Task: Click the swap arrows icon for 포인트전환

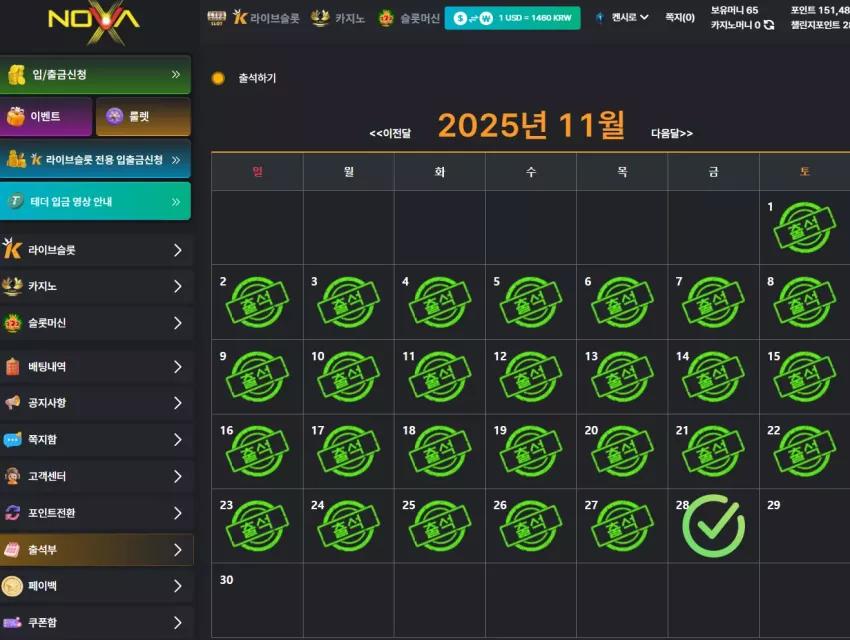Action: click(12, 513)
